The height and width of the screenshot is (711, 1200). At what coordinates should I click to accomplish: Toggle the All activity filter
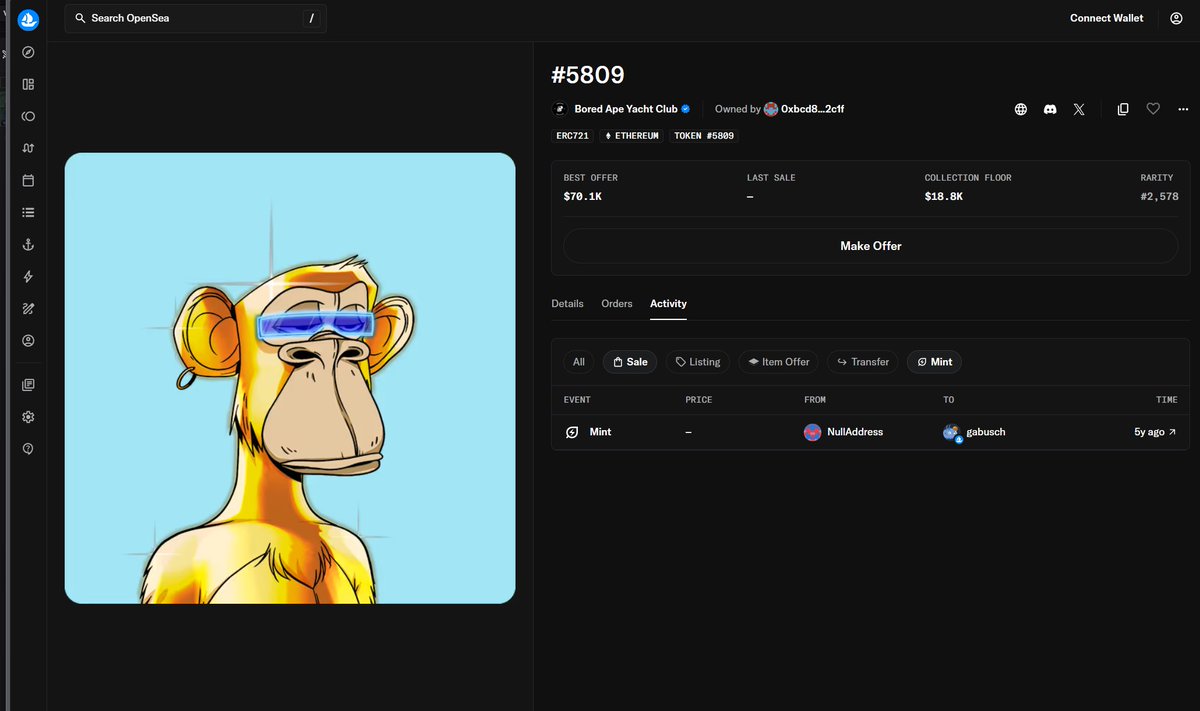coord(579,362)
